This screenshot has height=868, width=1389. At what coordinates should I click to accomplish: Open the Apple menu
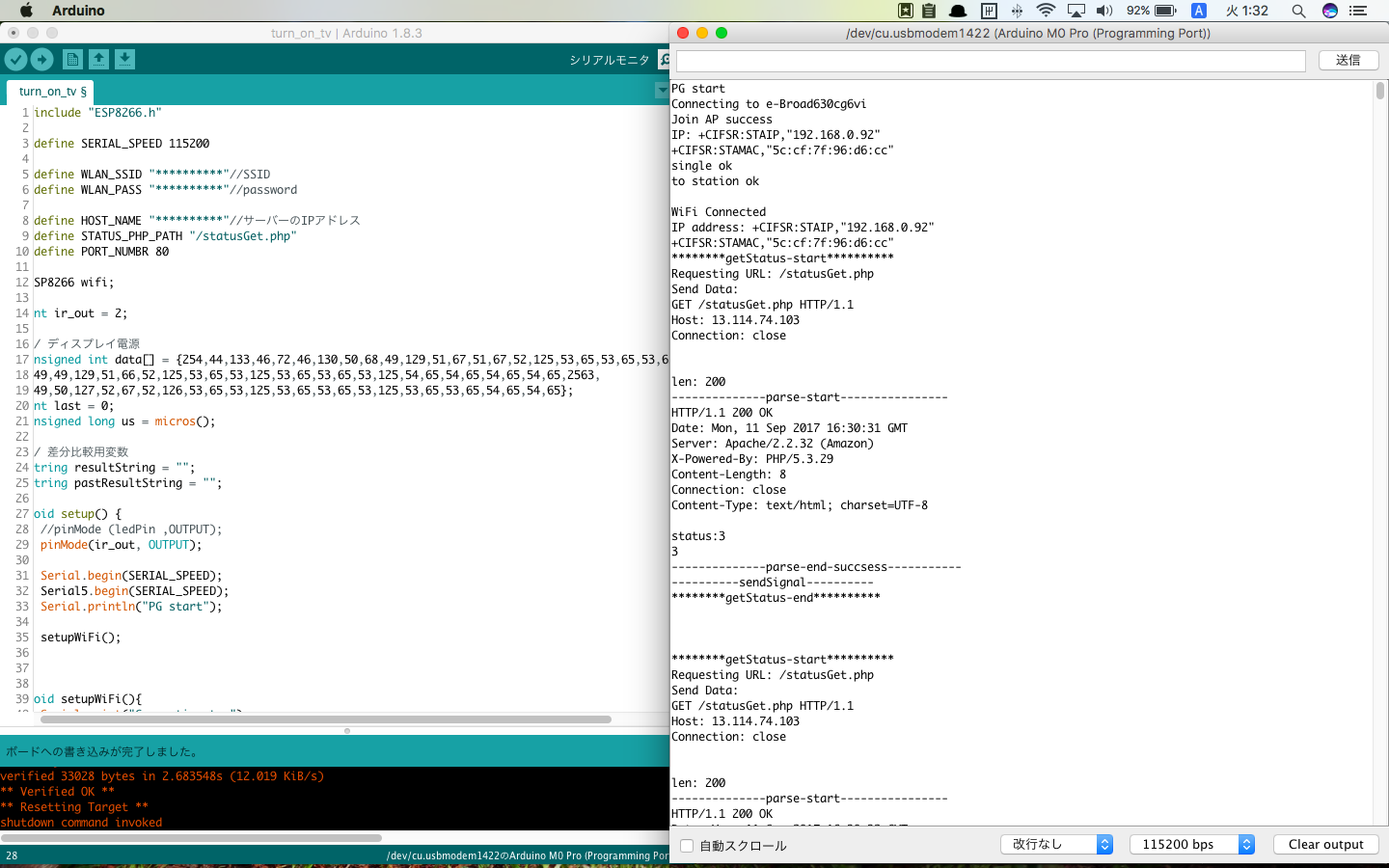click(26, 11)
